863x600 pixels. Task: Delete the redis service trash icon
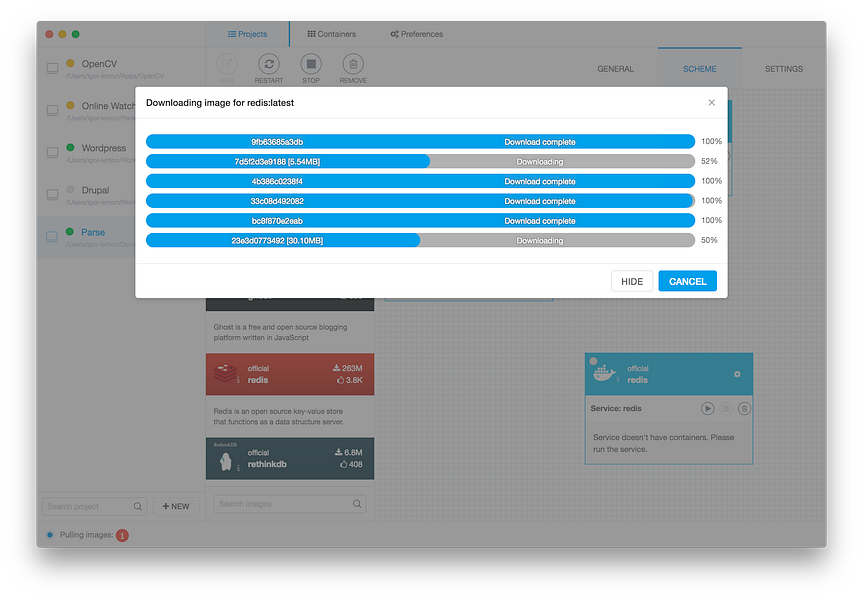pos(744,408)
